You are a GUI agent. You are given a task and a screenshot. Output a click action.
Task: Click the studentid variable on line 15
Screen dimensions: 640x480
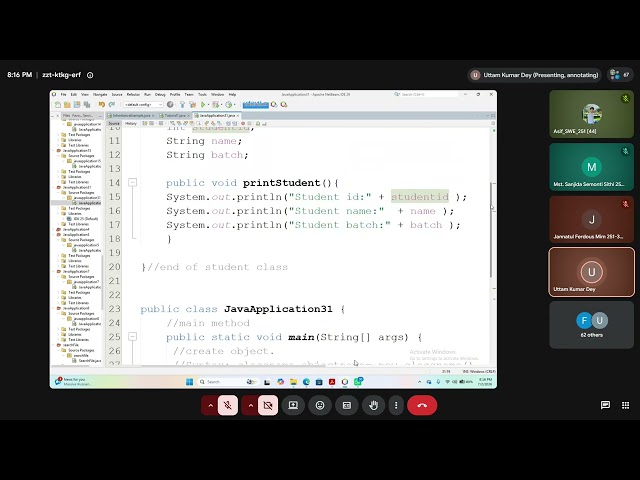pyautogui.click(x=420, y=197)
